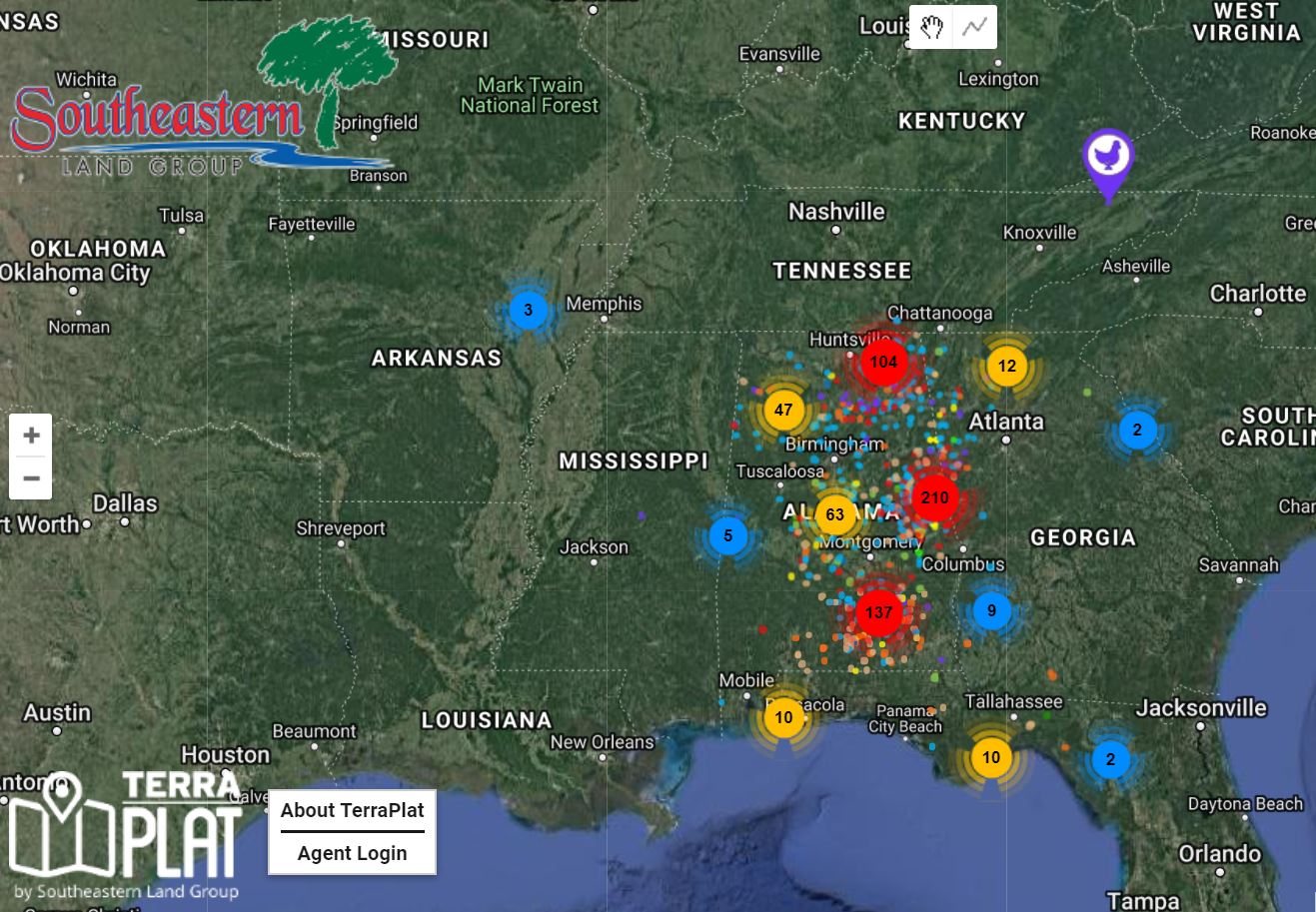Viewport: 1316px width, 912px height.
Task: Open the yellow 12 cluster marker
Action: [x=1006, y=367]
